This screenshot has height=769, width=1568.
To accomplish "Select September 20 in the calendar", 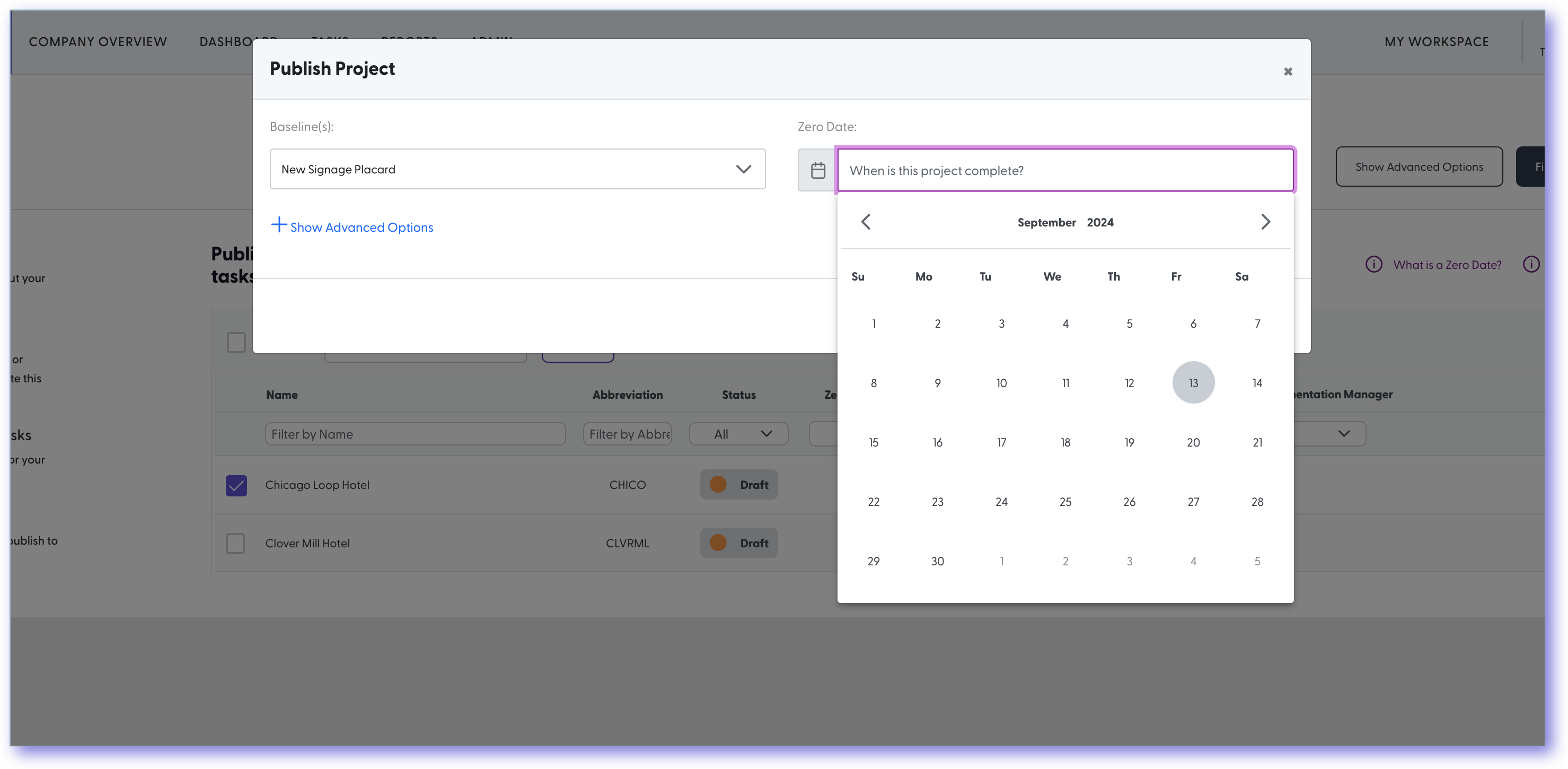I will pyautogui.click(x=1193, y=442).
